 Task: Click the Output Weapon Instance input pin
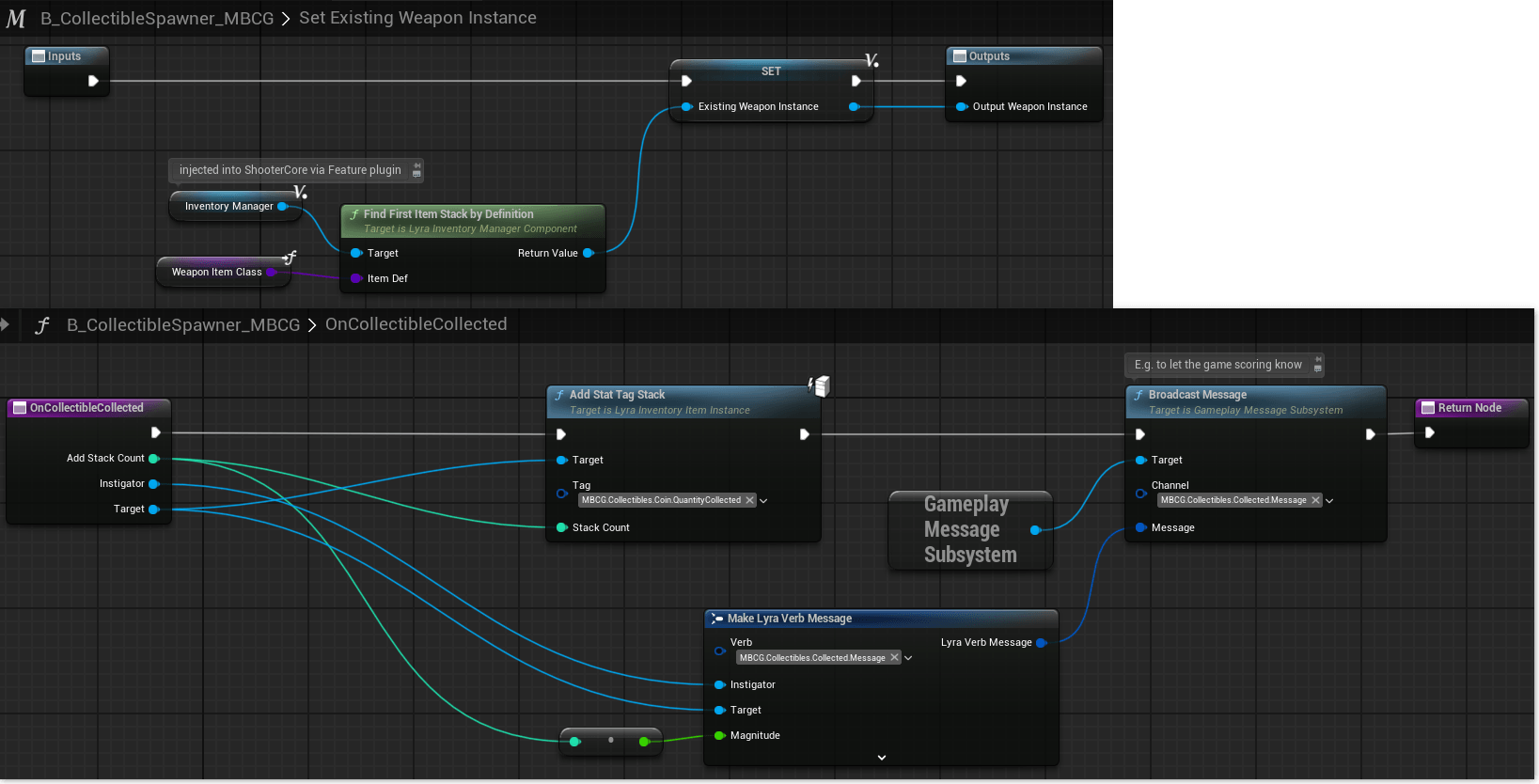coord(961,107)
